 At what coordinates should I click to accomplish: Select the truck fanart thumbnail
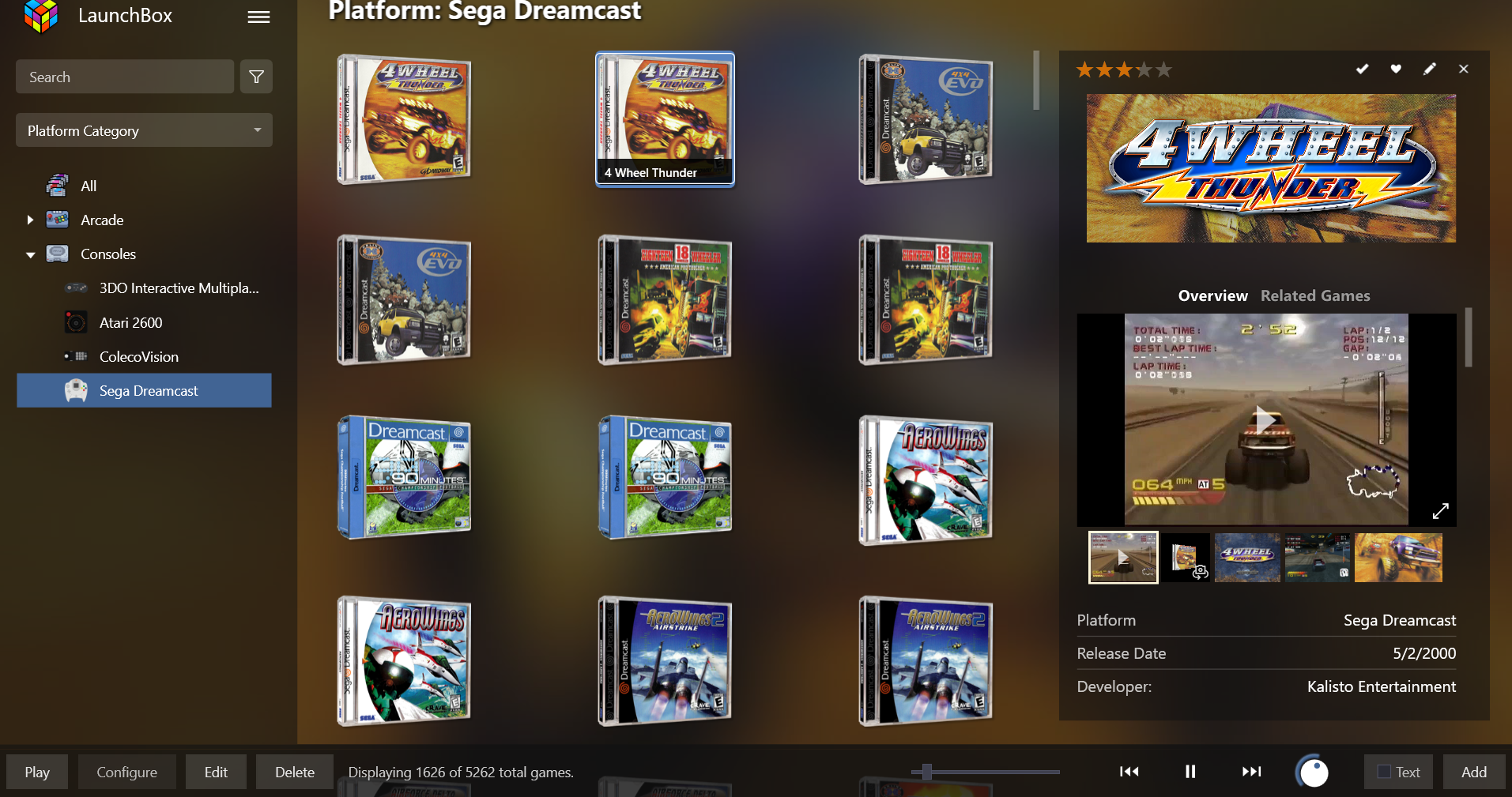pyautogui.click(x=1398, y=558)
